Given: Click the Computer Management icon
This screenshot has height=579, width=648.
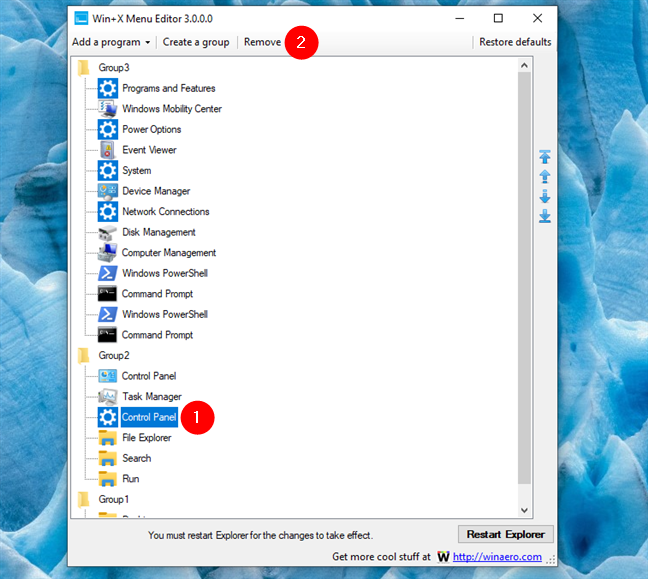Looking at the screenshot, I should 107,253.
